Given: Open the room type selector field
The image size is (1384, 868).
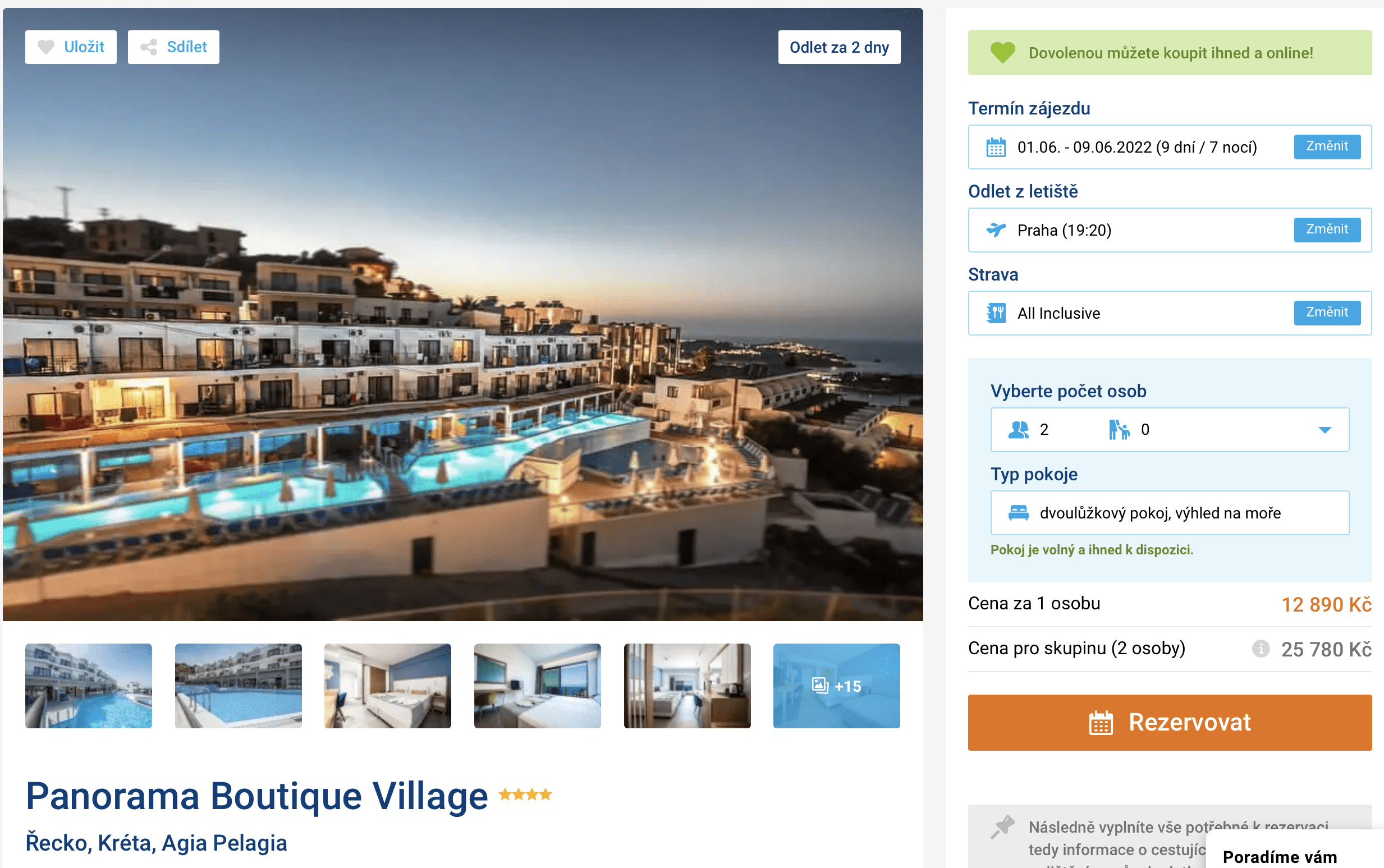Looking at the screenshot, I should [x=1169, y=513].
